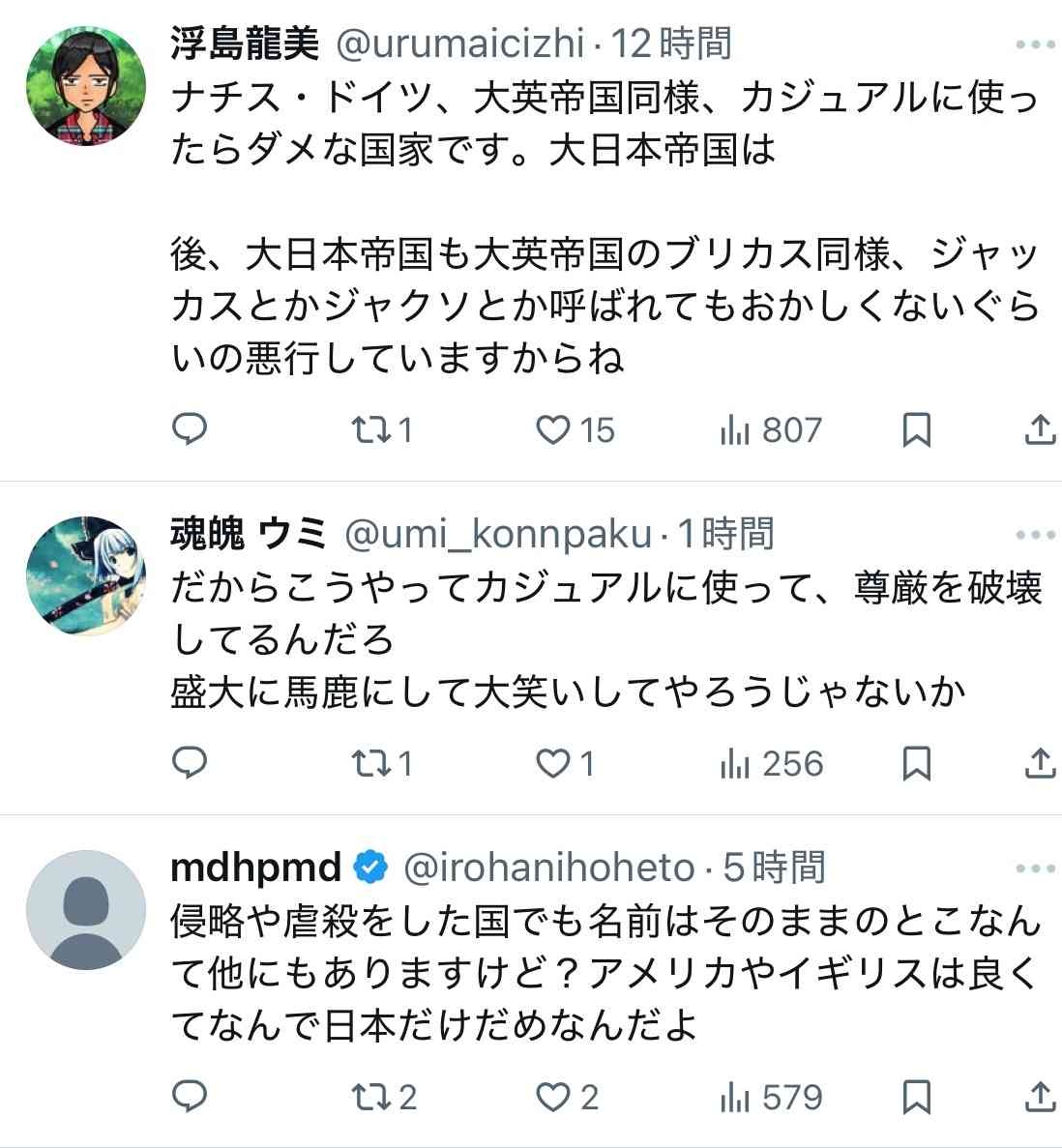The image size is (1062, 1148).
Task: Open the @irohanihoheto profile handle
Action: pyautogui.click(x=547, y=868)
